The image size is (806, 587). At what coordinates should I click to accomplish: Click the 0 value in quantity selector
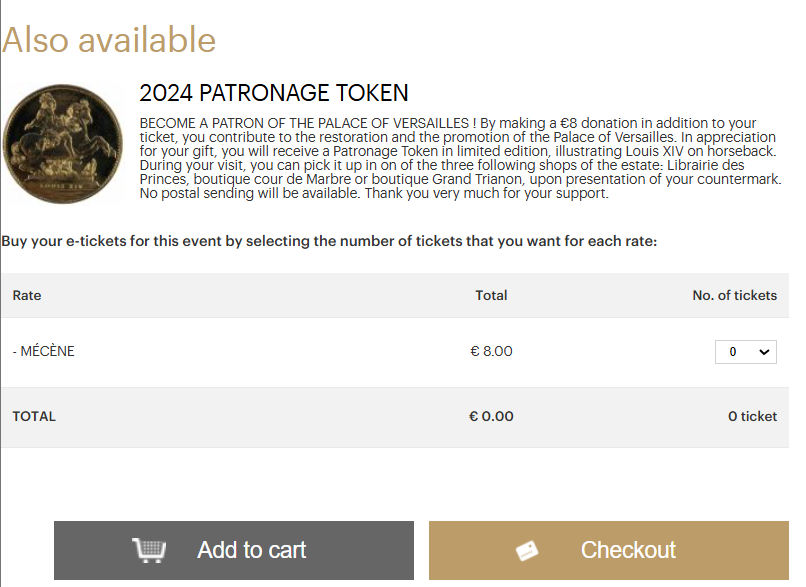[x=733, y=352]
